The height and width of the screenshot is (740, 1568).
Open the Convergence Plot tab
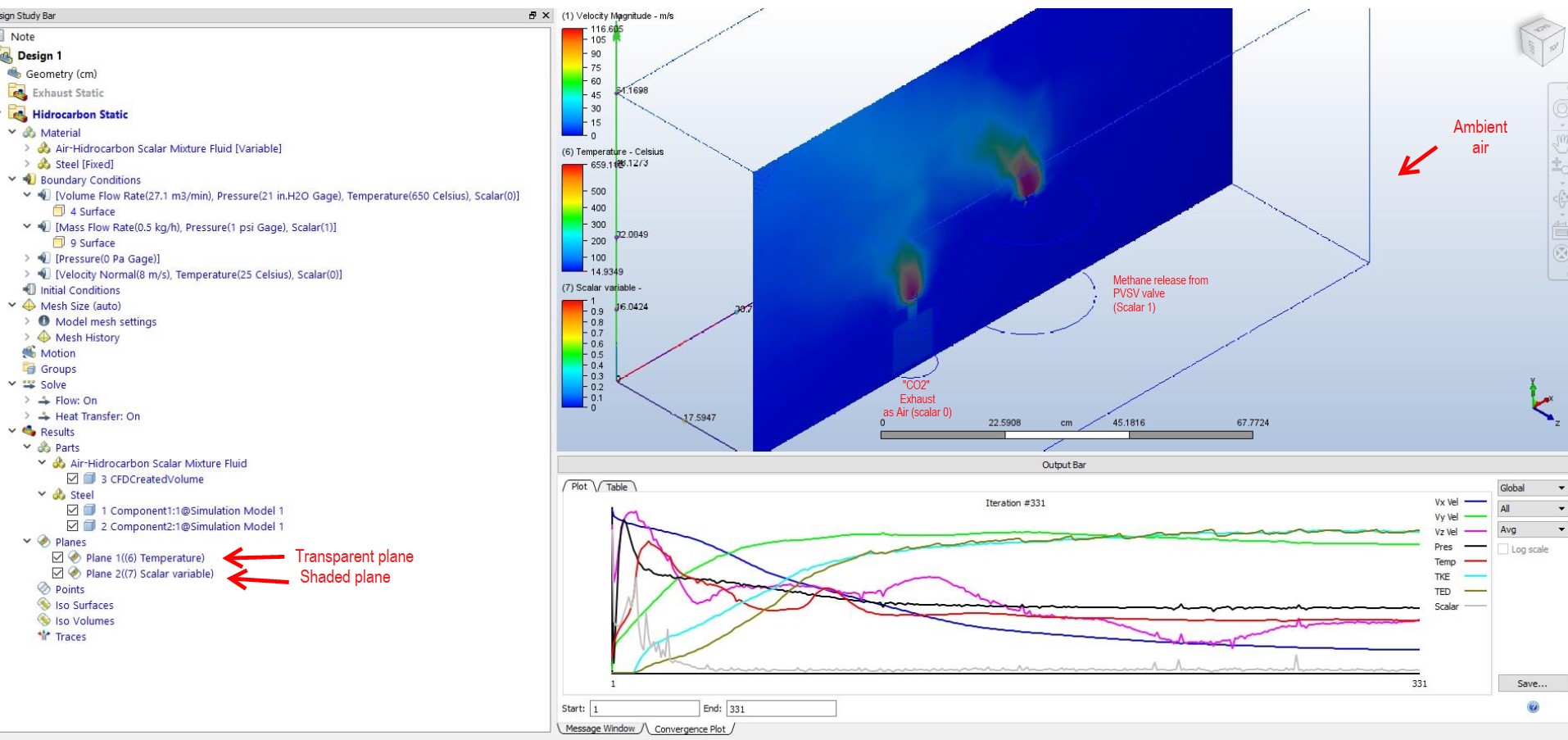(688, 728)
